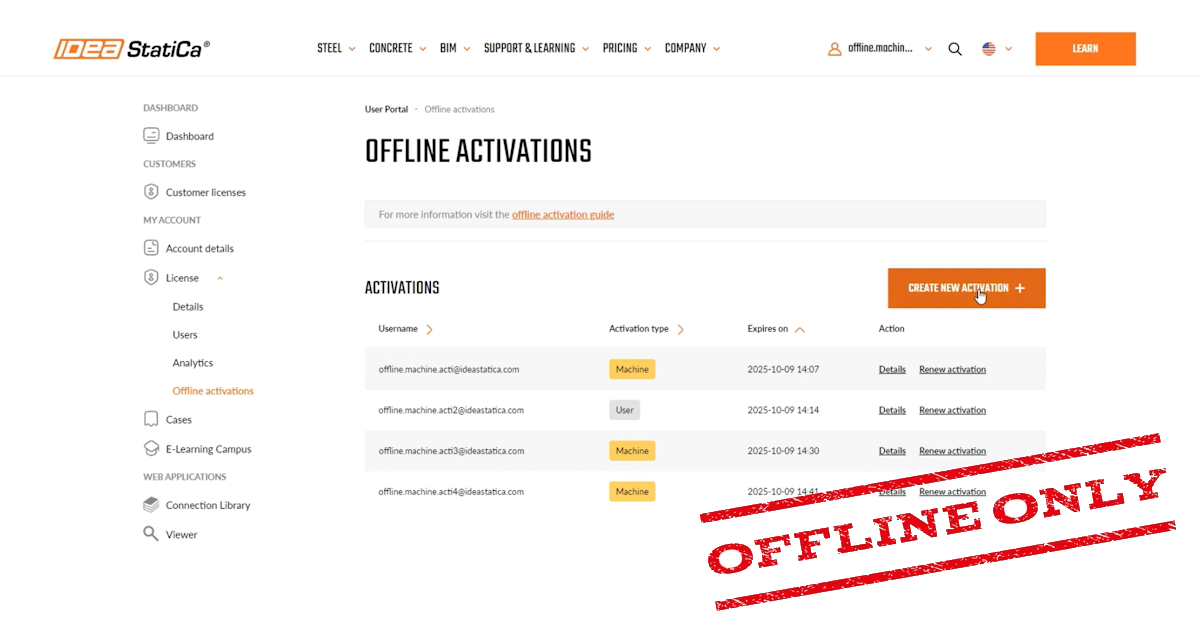1200x630 pixels.
Task: Click the E-Learning Campus graduation icon
Action: (x=151, y=448)
